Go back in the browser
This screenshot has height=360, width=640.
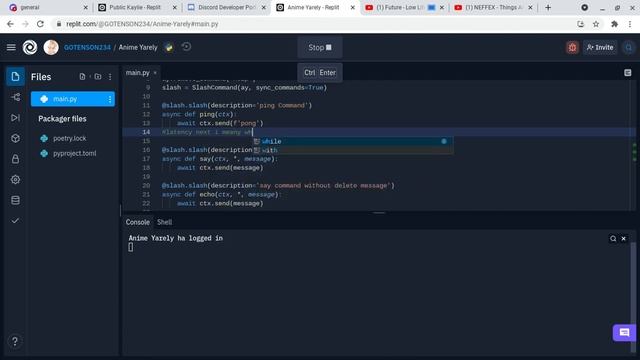pyautogui.click(x=10, y=24)
